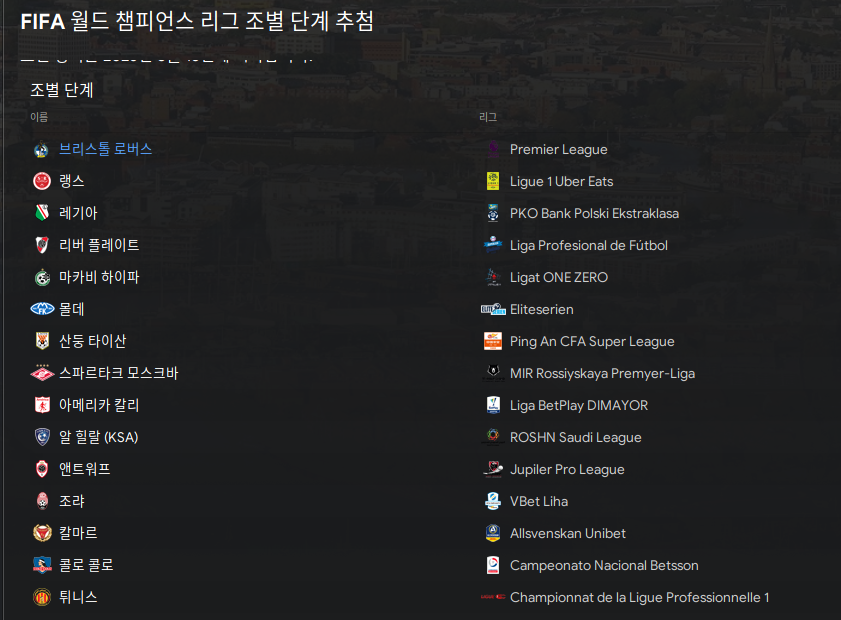The image size is (841, 620).
Task: Select the 알 힐랄 (KSA) team name
Action: [x=99, y=437]
